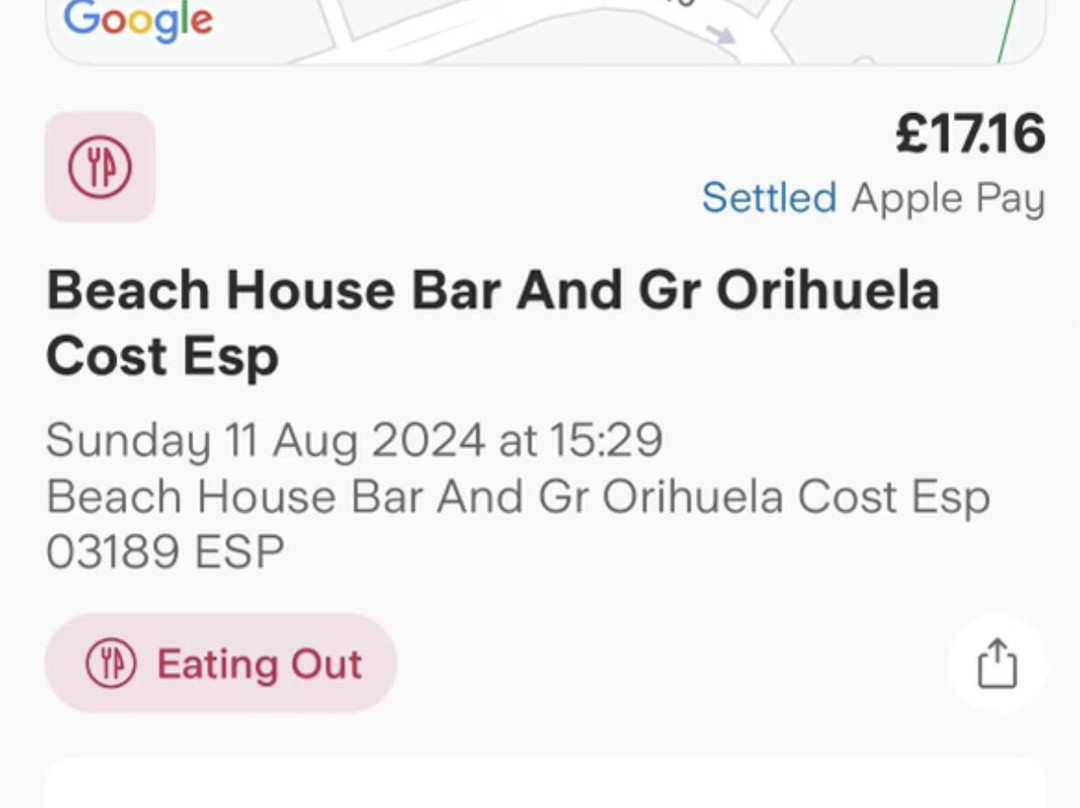The image size is (1080, 808).
Task: Click the Settled status link
Action: click(769, 198)
